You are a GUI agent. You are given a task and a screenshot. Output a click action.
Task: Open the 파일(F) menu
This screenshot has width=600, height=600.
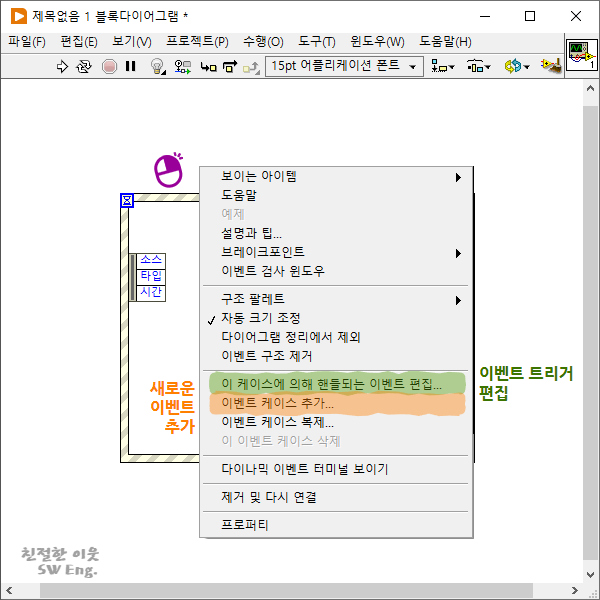tap(27, 41)
